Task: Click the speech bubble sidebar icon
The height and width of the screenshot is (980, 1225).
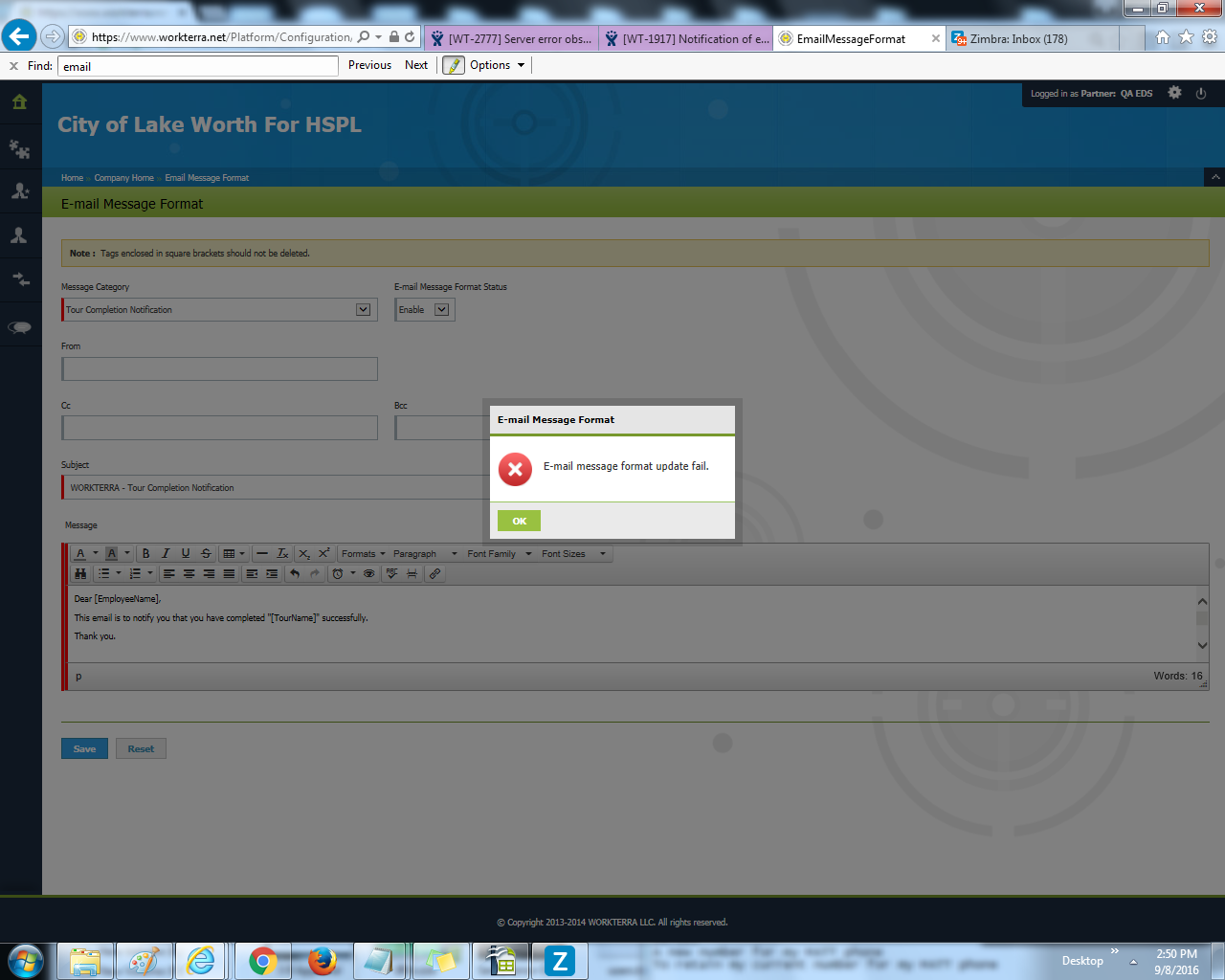Action: 19,327
